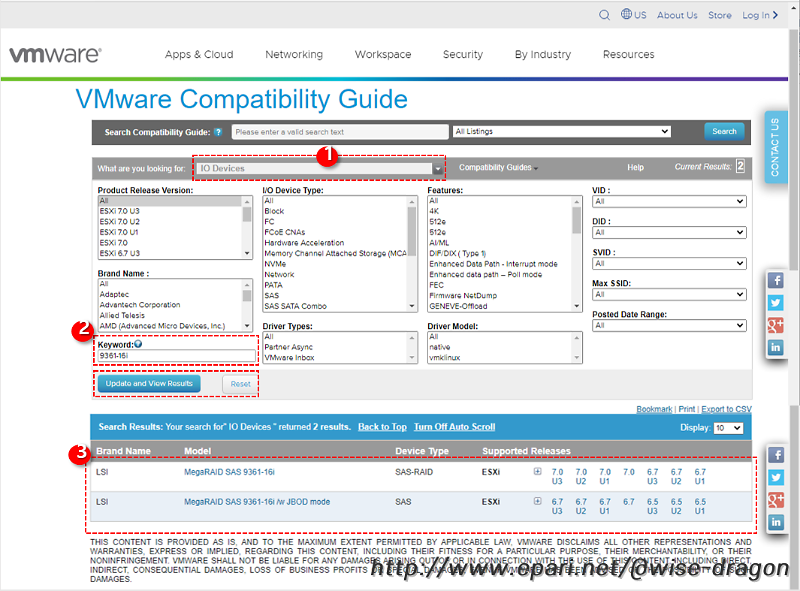Image resolution: width=800 pixels, height=591 pixels.
Task: Share on Google+ in upper social bar
Action: 776,325
